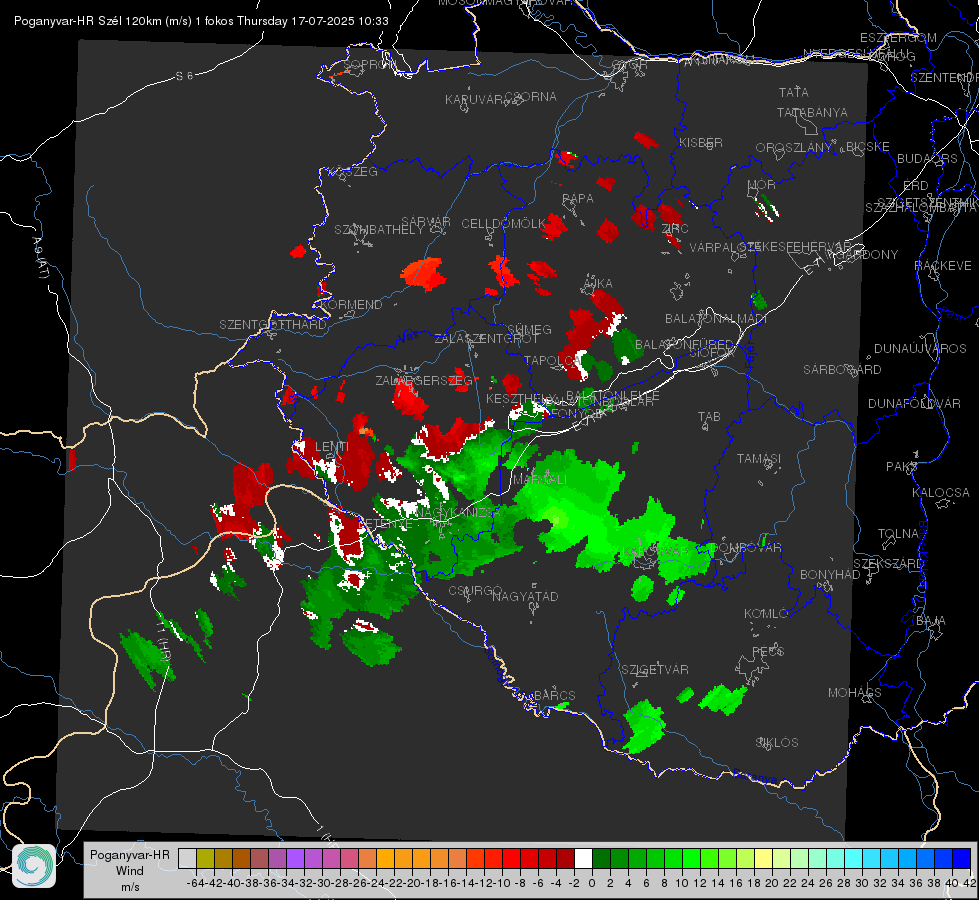Click the SZEKSZARD city label
The width and height of the screenshot is (979, 900).
click(888, 564)
